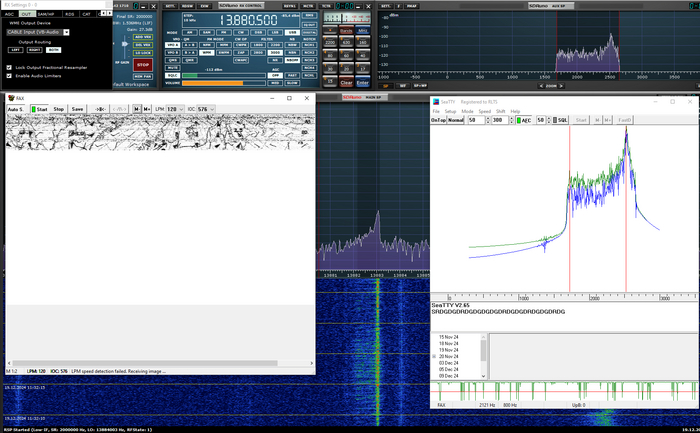
Task: Click the center align icon in FAX toolbar
Action: tap(99, 109)
